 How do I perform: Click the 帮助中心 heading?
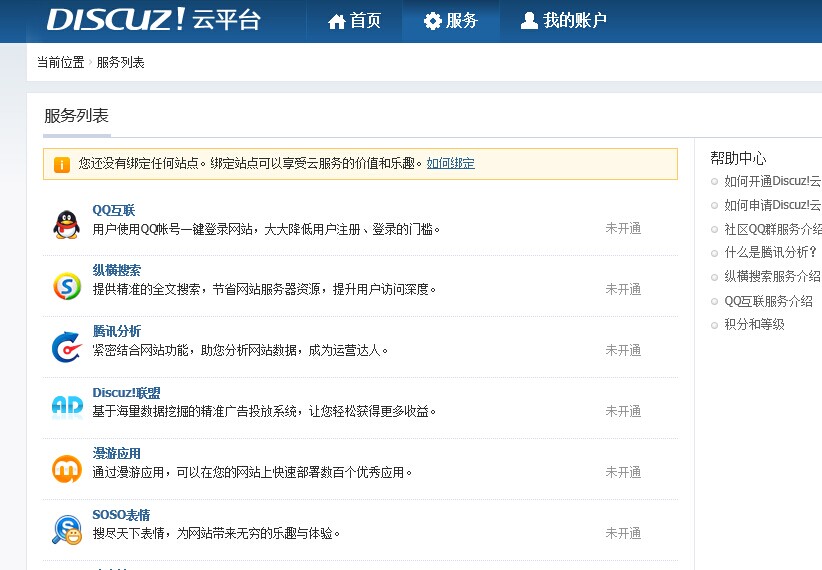click(x=738, y=158)
